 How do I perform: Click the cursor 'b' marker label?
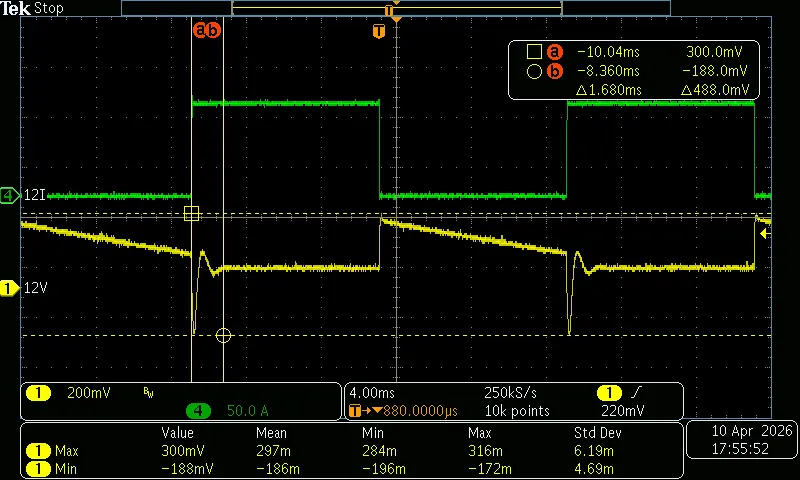pyautogui.click(x=213, y=30)
